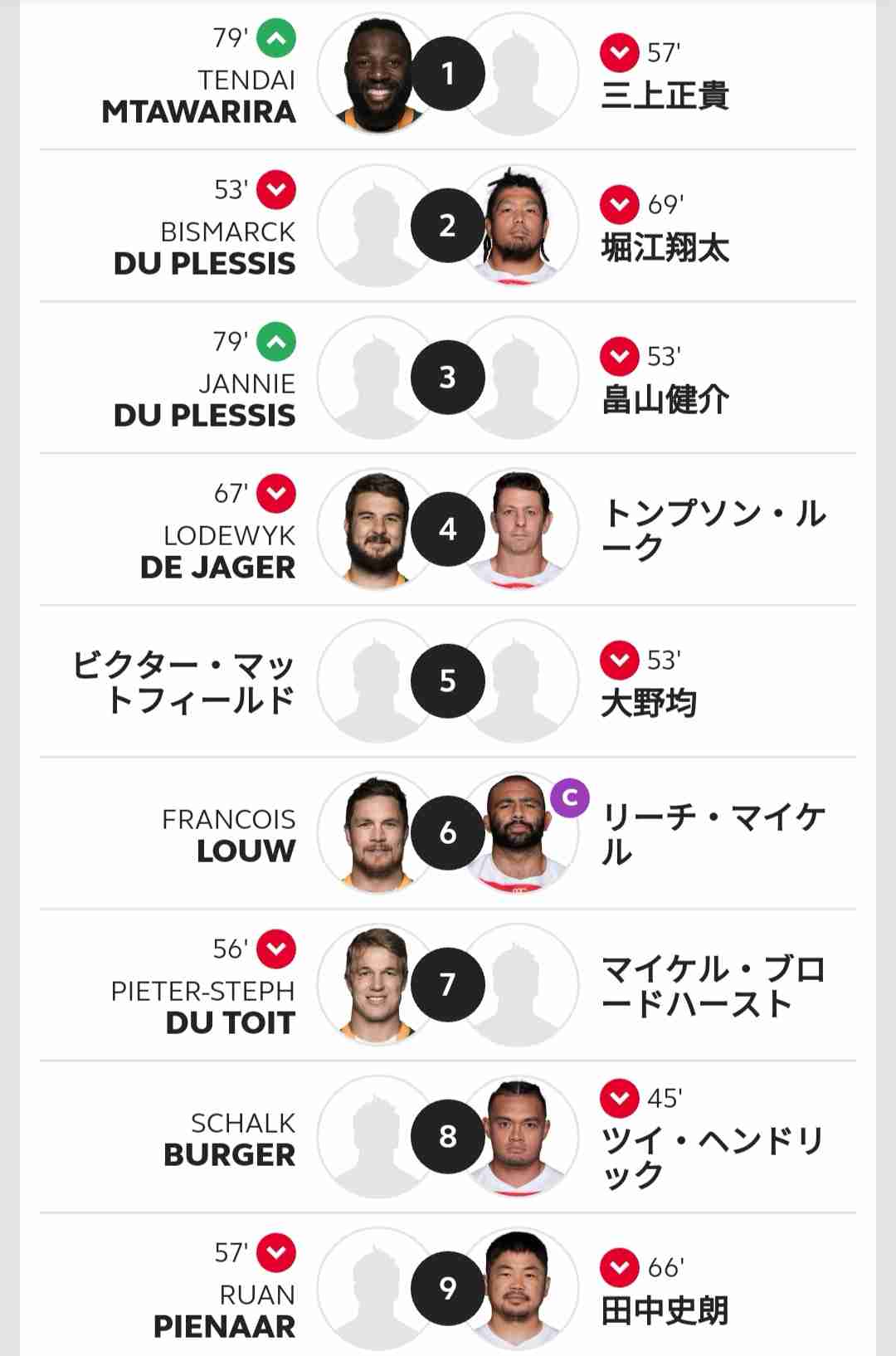The image size is (896, 1356).
Task: Click red 56' arrow for Pieter-Steph Du Toit
Action: 276,949
